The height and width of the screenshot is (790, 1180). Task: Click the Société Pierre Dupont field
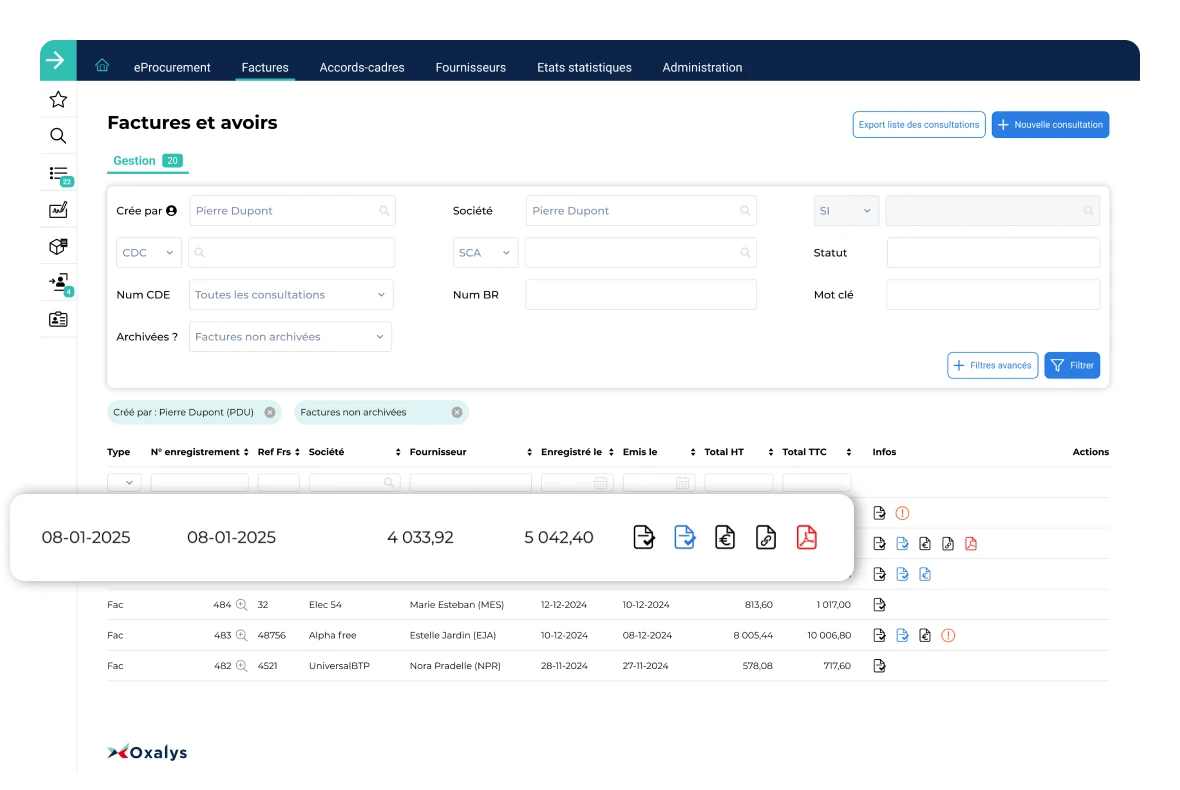640,211
